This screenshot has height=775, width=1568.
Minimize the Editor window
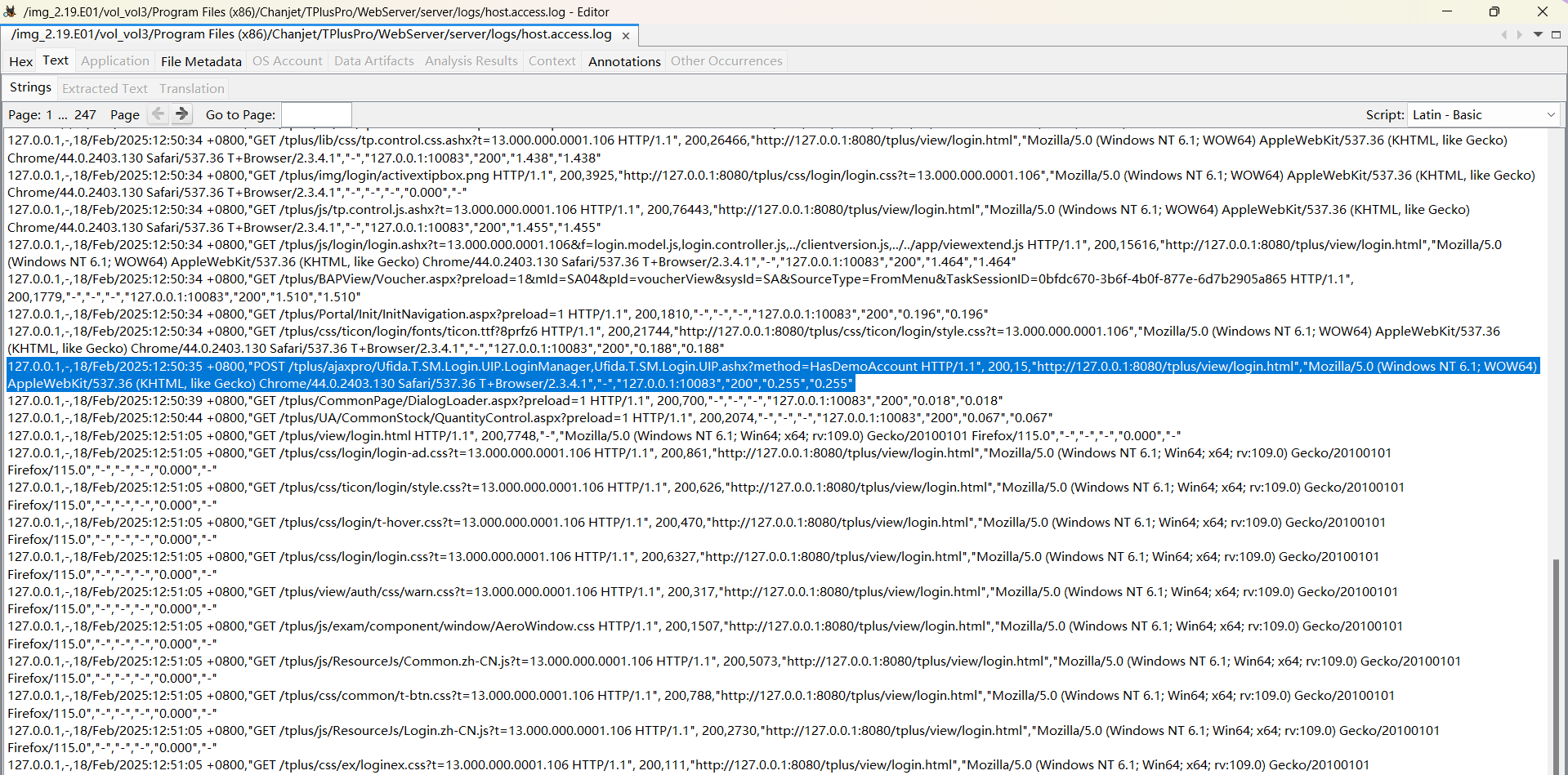click(1447, 11)
